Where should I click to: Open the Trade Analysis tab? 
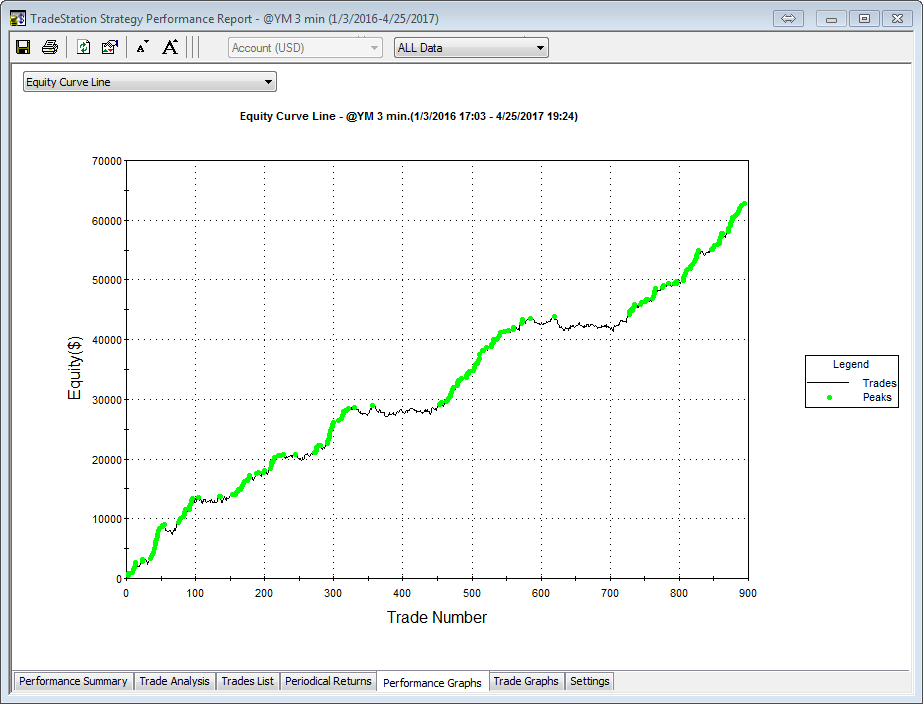pyautogui.click(x=175, y=681)
